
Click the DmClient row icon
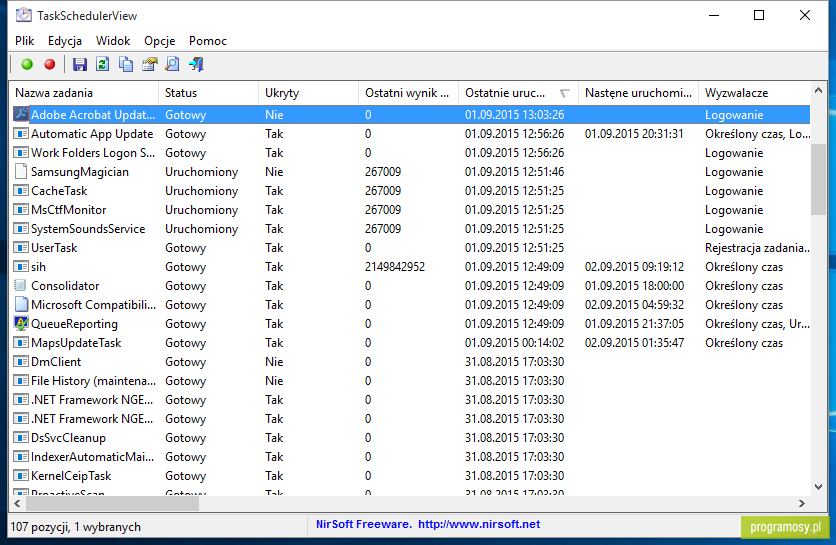21,362
